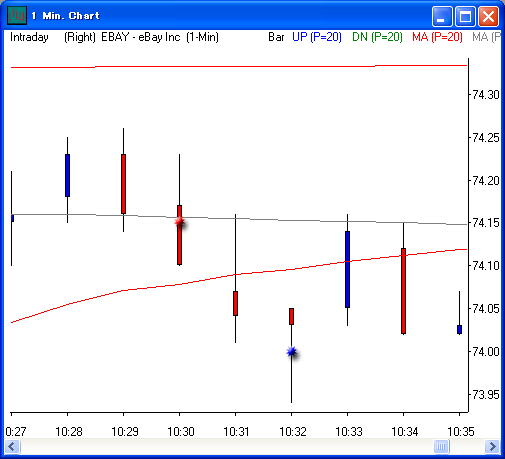Click the 10:31 time axis label
The image size is (505, 459).
coord(236,432)
